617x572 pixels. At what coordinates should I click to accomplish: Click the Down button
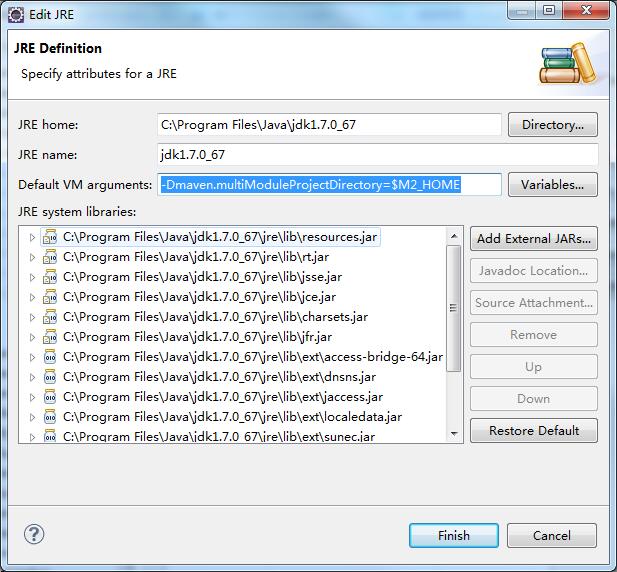click(534, 399)
